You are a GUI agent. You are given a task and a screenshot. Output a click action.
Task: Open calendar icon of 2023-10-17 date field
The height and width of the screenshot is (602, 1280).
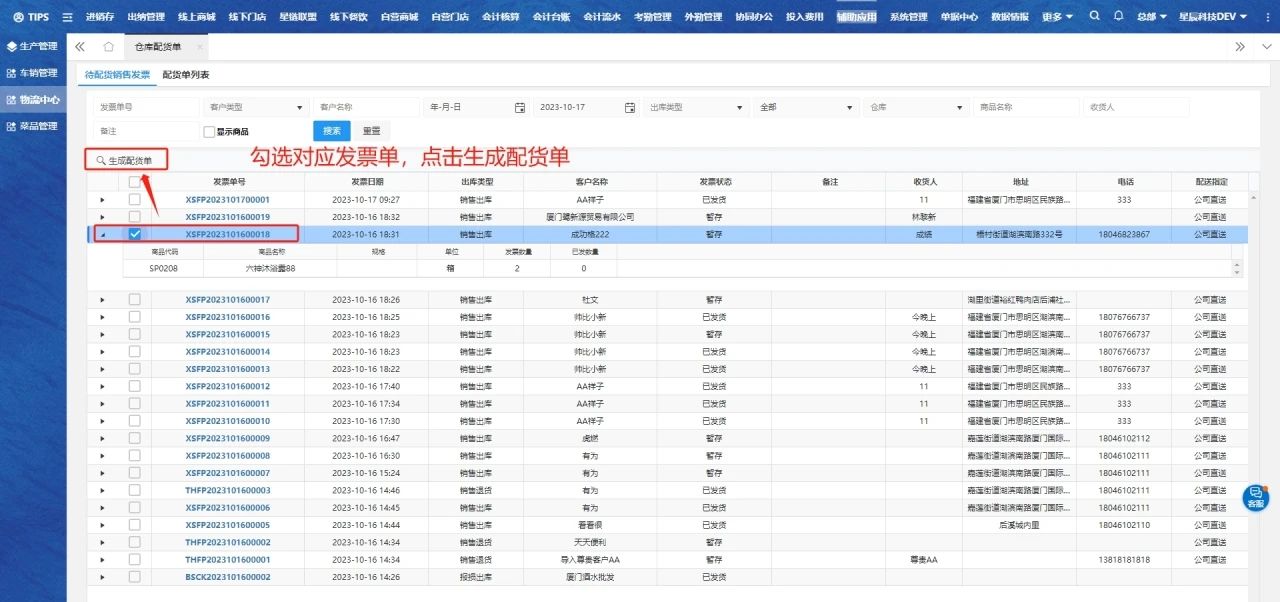click(x=630, y=108)
